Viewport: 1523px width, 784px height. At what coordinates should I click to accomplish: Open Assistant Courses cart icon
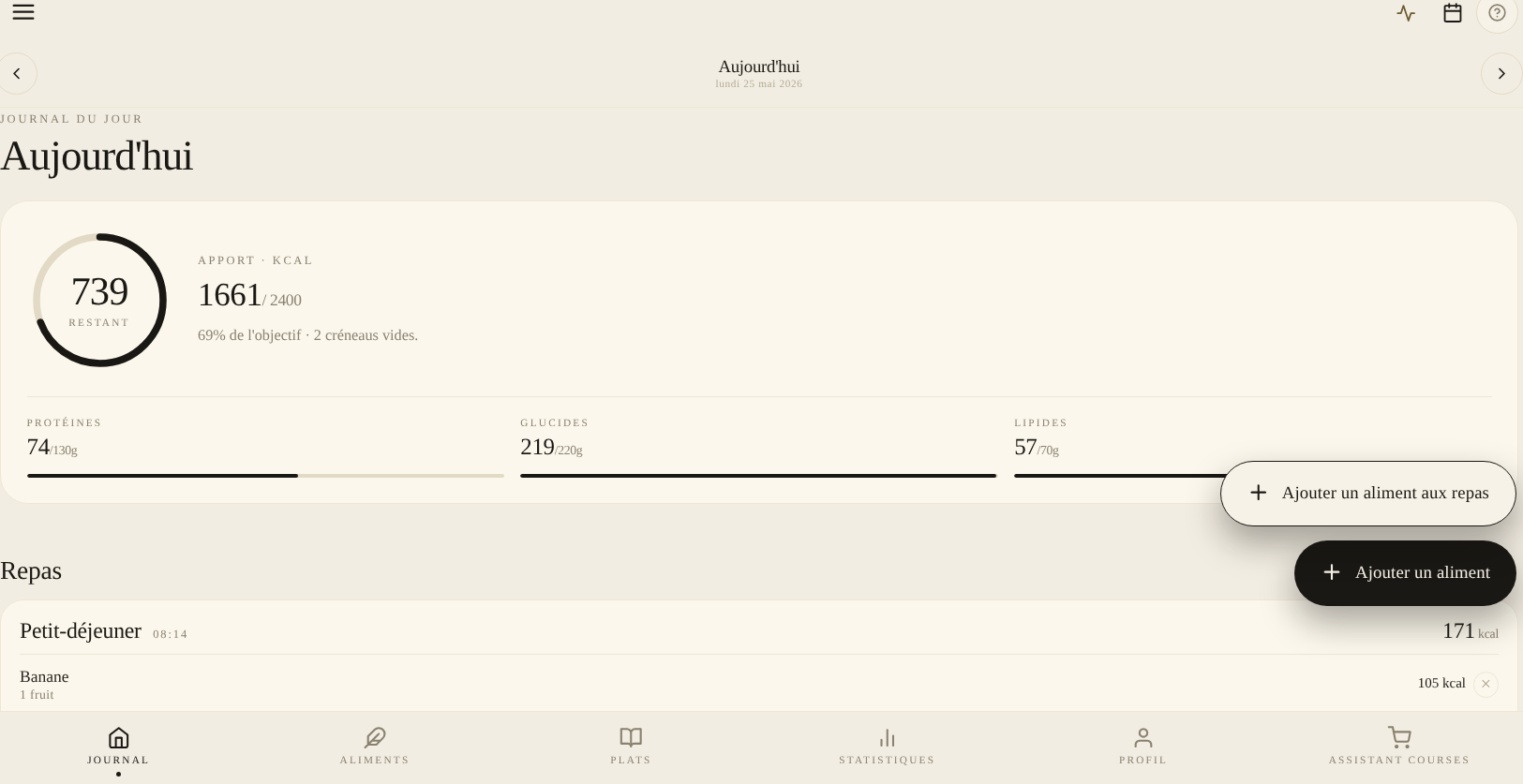point(1399,737)
